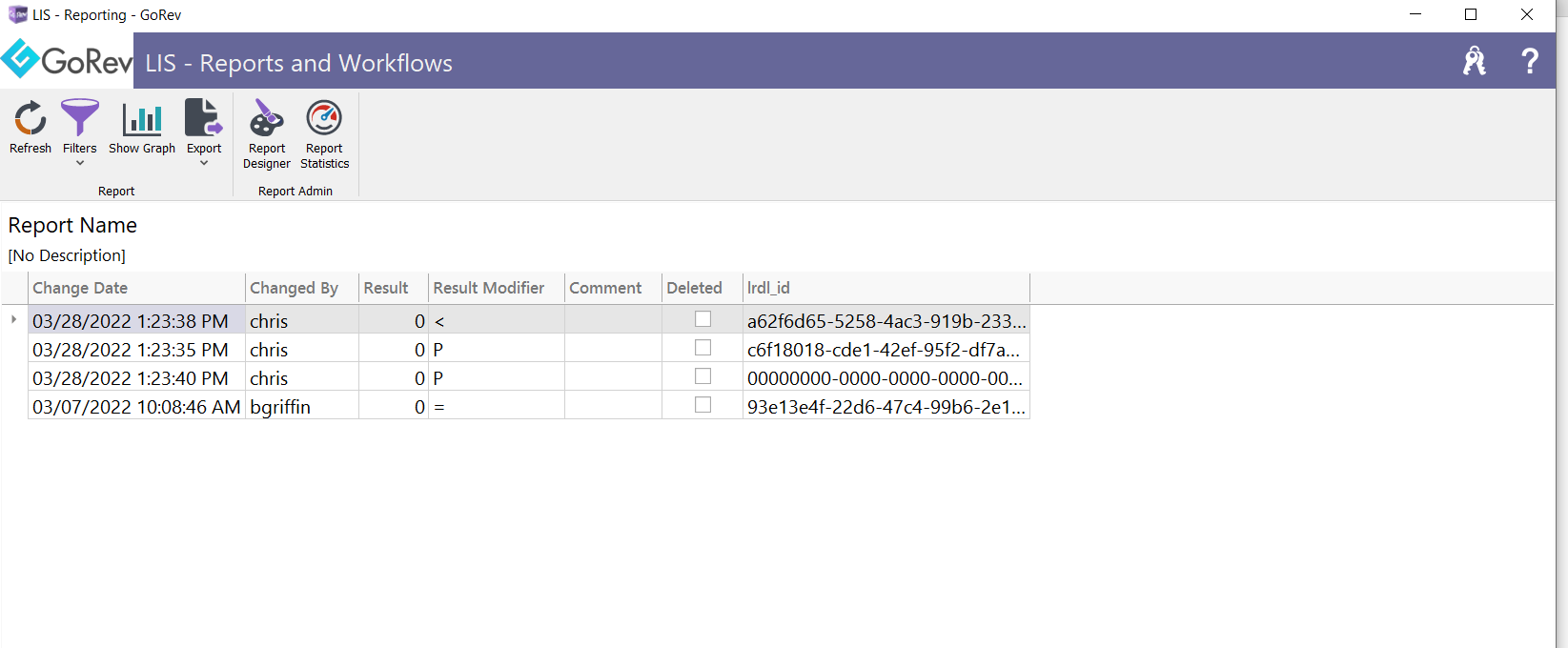Screen dimensions: 1568x648
Task: Expand the Filters dropdown arrow
Action: (x=80, y=163)
